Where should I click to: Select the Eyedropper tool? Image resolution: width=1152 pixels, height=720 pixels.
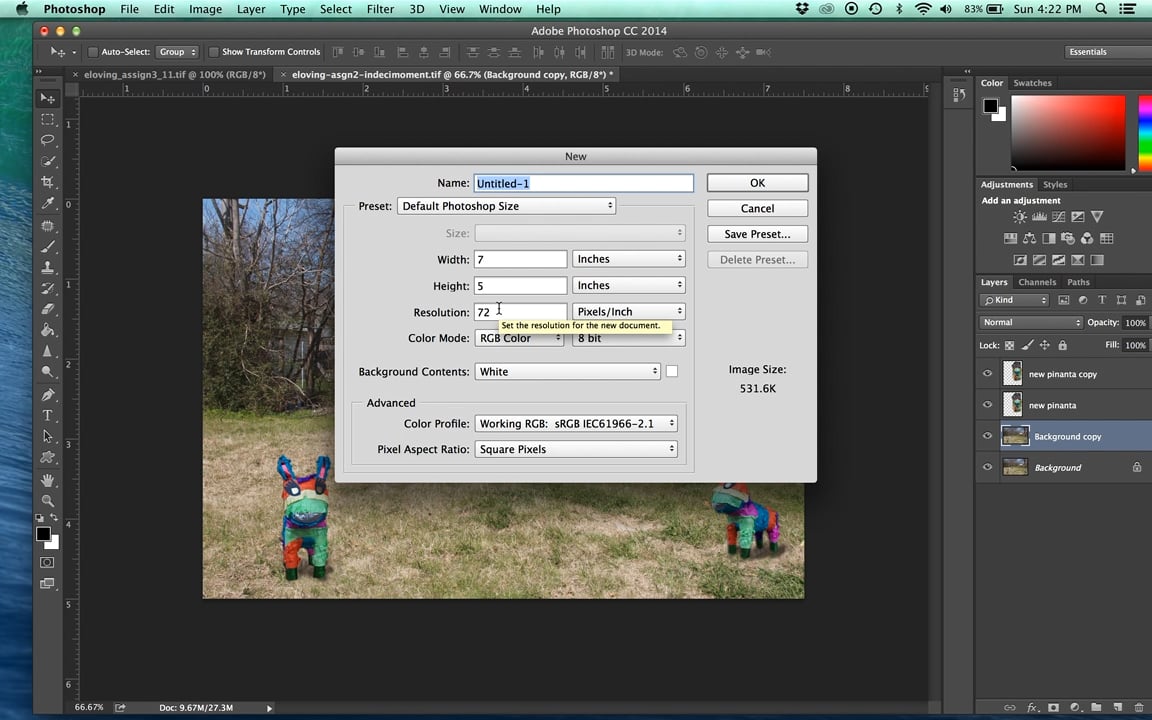tap(48, 203)
